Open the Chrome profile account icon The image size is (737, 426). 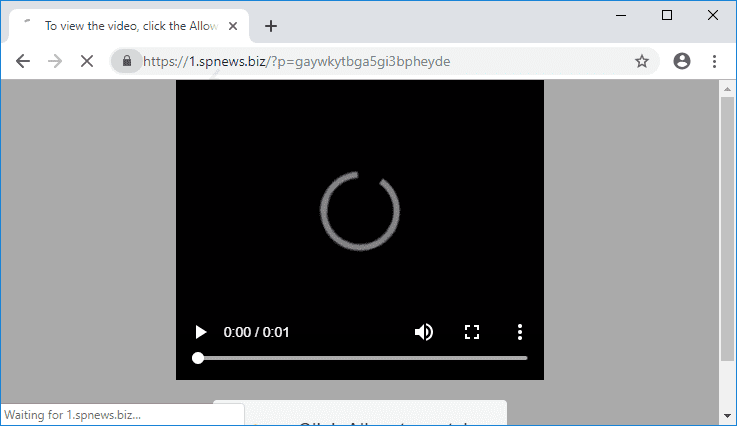pos(682,61)
